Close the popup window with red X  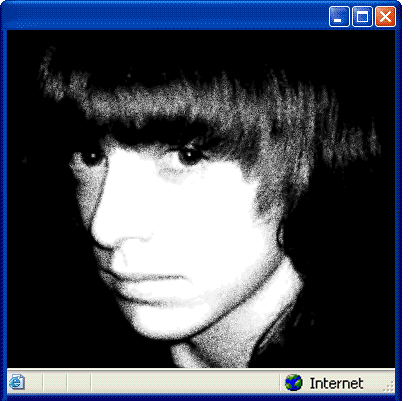(385, 17)
